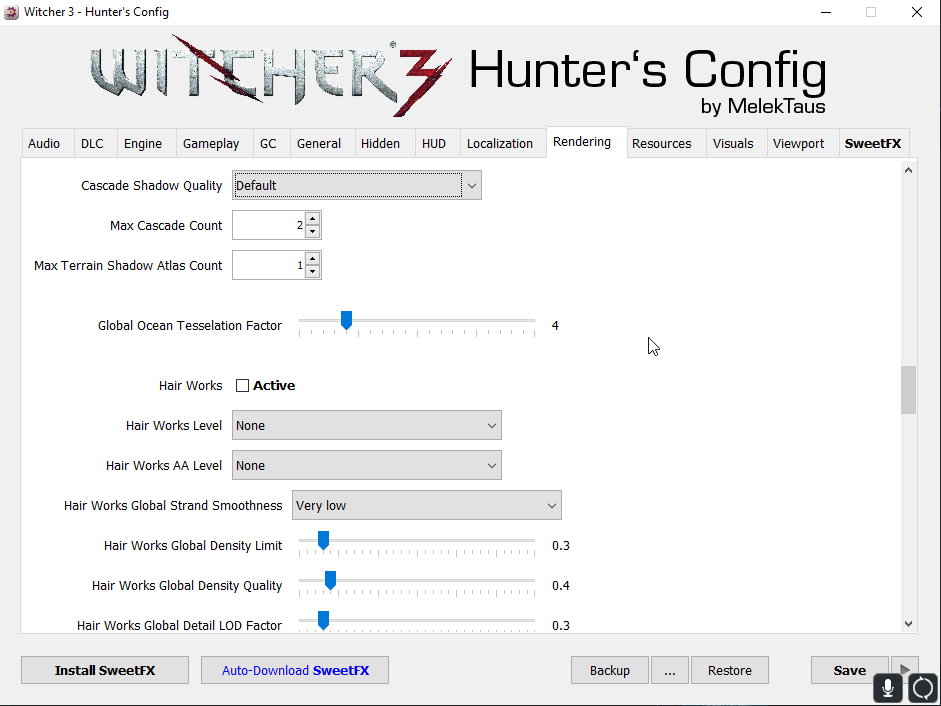Enable the Hair Works Active checkbox
The image size is (941, 706).
(x=242, y=385)
